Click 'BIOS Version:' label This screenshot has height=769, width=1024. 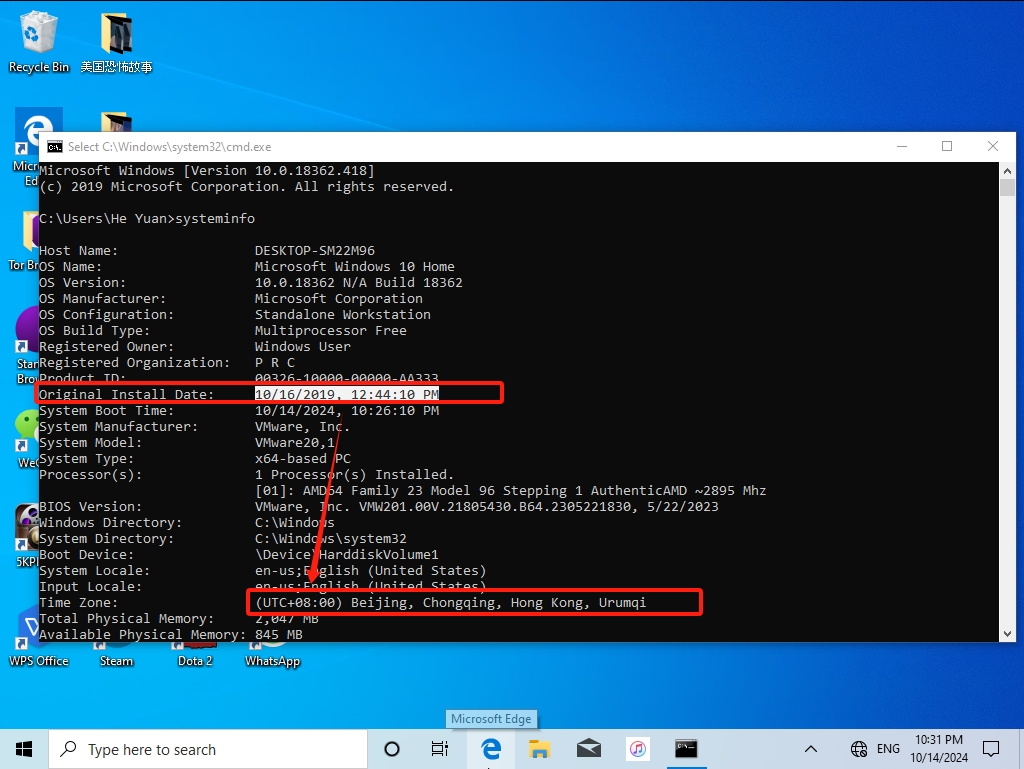(91, 507)
